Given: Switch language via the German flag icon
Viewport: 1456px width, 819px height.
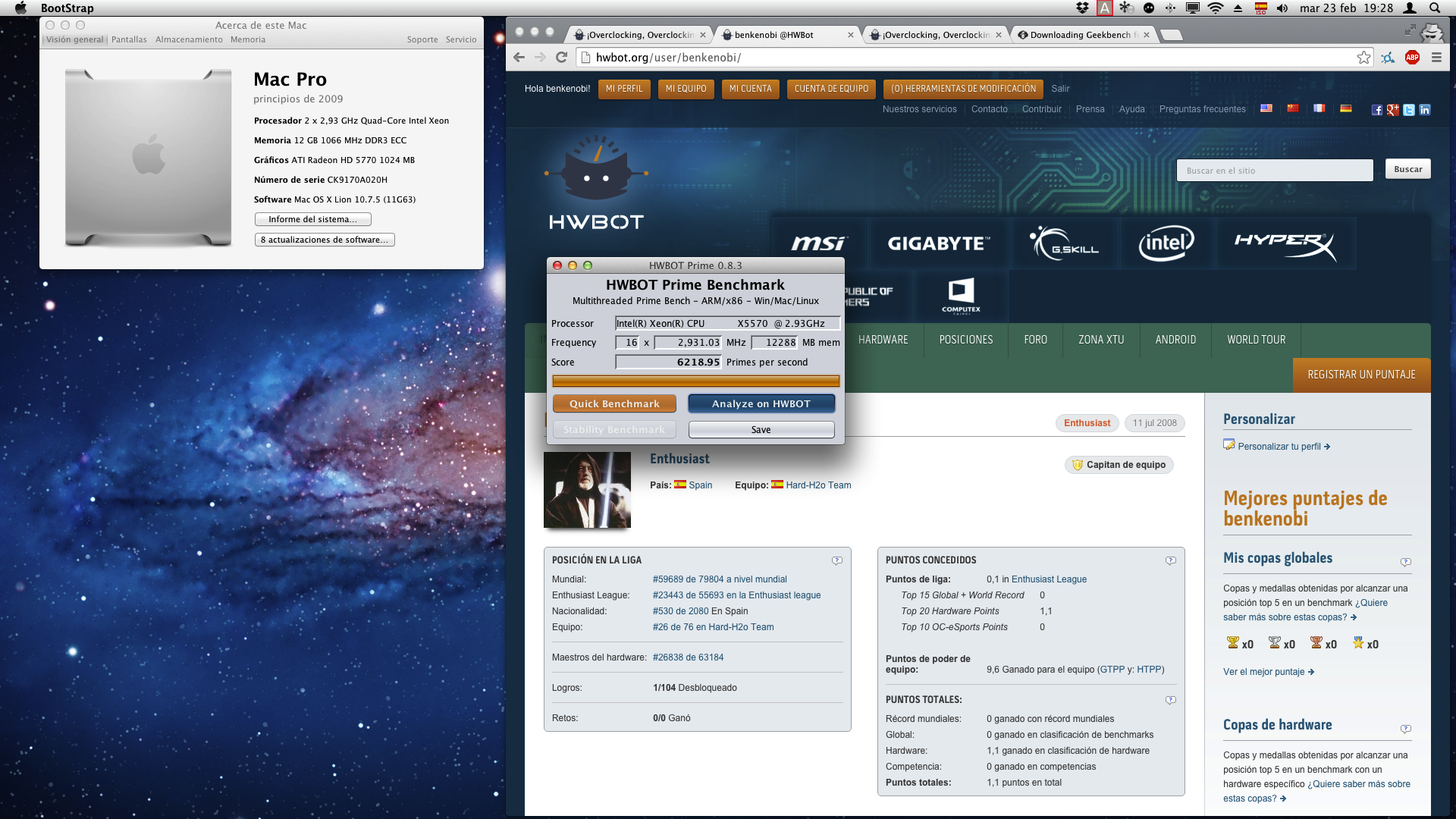Looking at the screenshot, I should 1346,108.
